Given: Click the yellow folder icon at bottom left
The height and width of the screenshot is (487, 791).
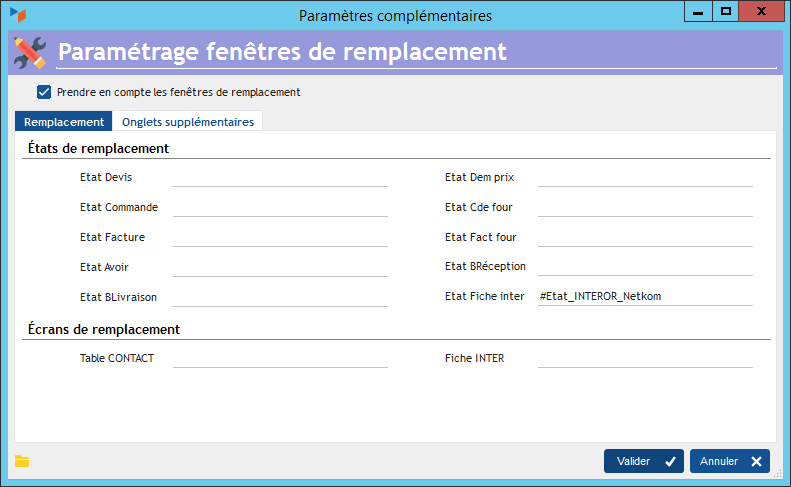Looking at the screenshot, I should point(22,461).
